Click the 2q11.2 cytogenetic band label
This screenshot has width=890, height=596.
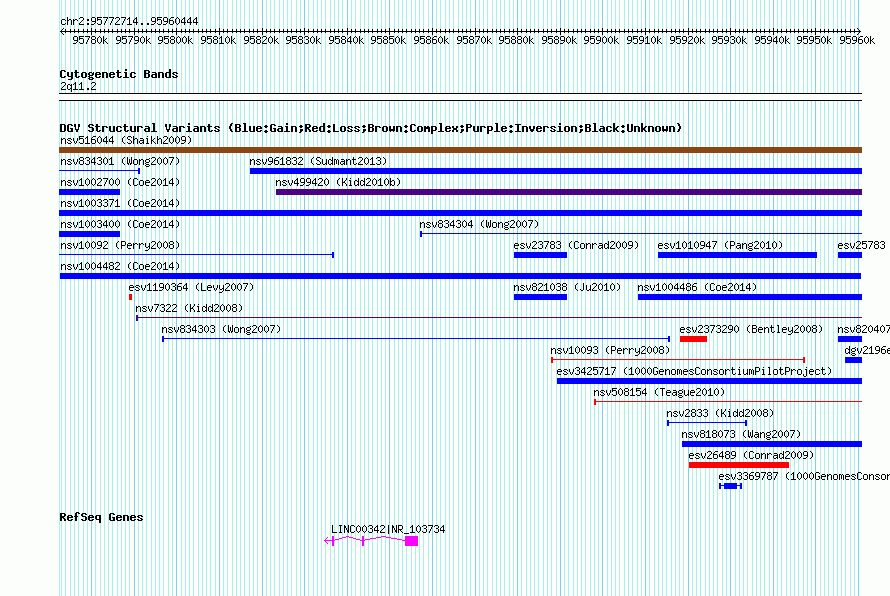[78, 86]
